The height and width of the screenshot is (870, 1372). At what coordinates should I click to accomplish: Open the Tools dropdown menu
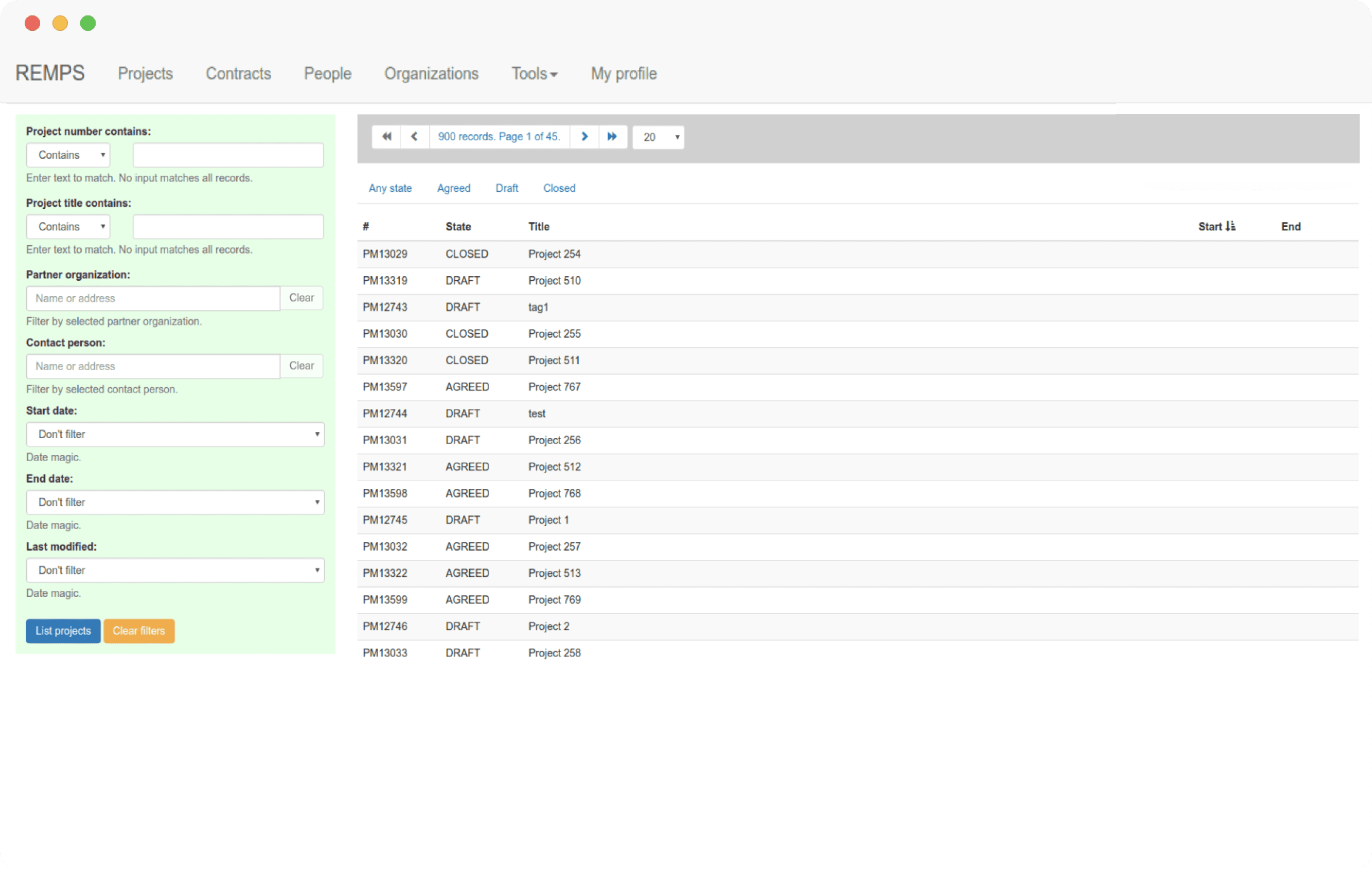[534, 74]
